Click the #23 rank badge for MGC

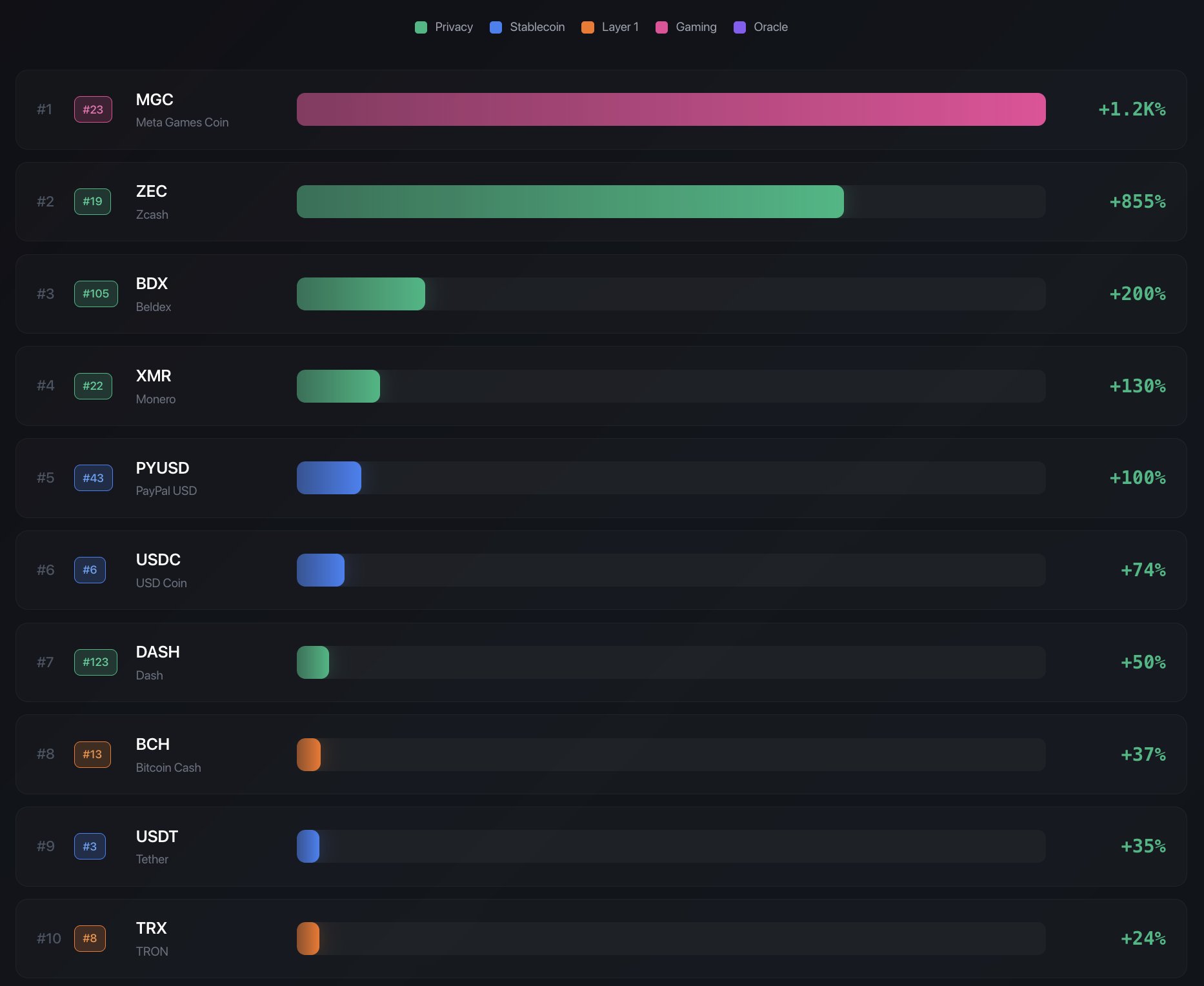pyautogui.click(x=93, y=110)
